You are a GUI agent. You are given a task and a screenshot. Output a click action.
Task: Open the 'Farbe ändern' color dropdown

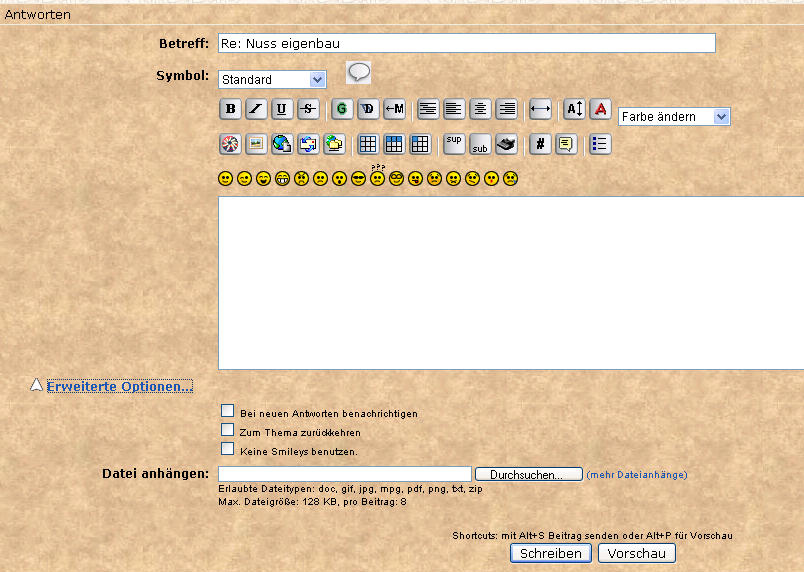(674, 117)
